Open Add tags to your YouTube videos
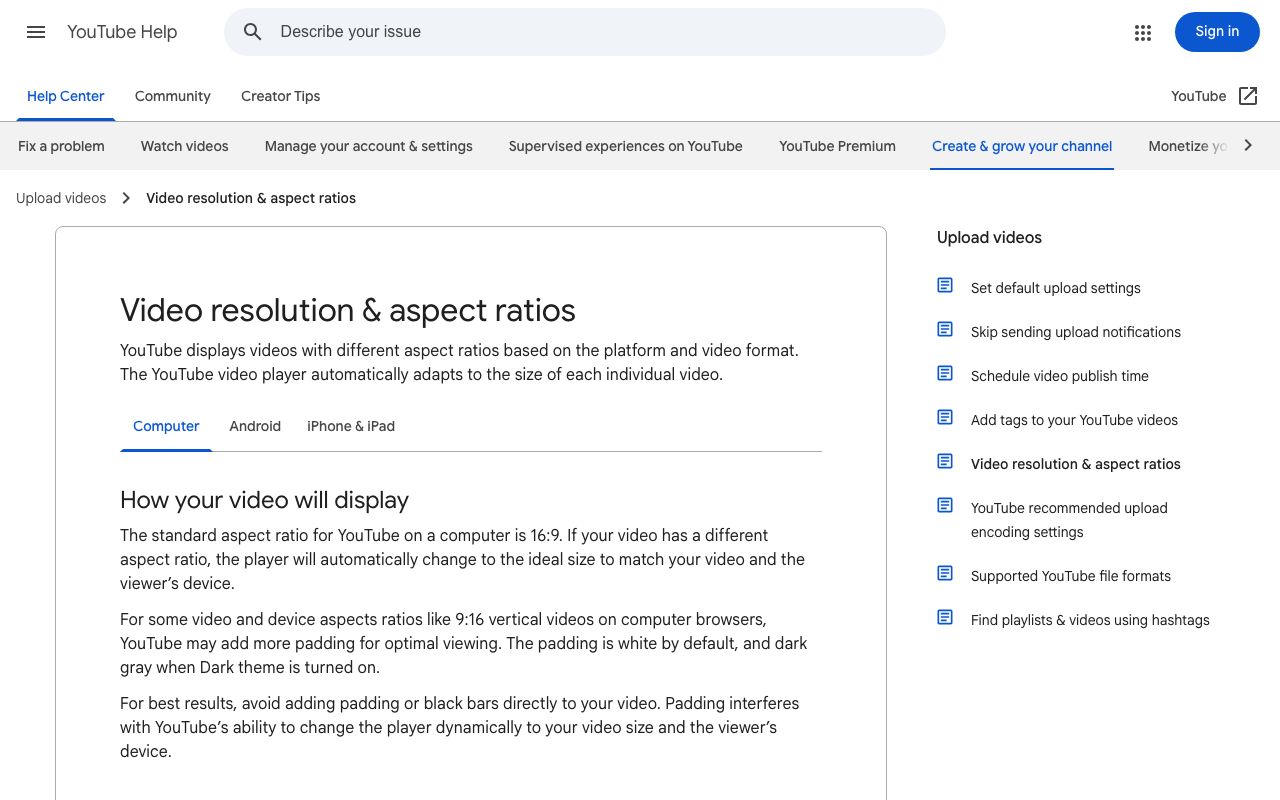This screenshot has width=1280, height=800. point(1074,420)
